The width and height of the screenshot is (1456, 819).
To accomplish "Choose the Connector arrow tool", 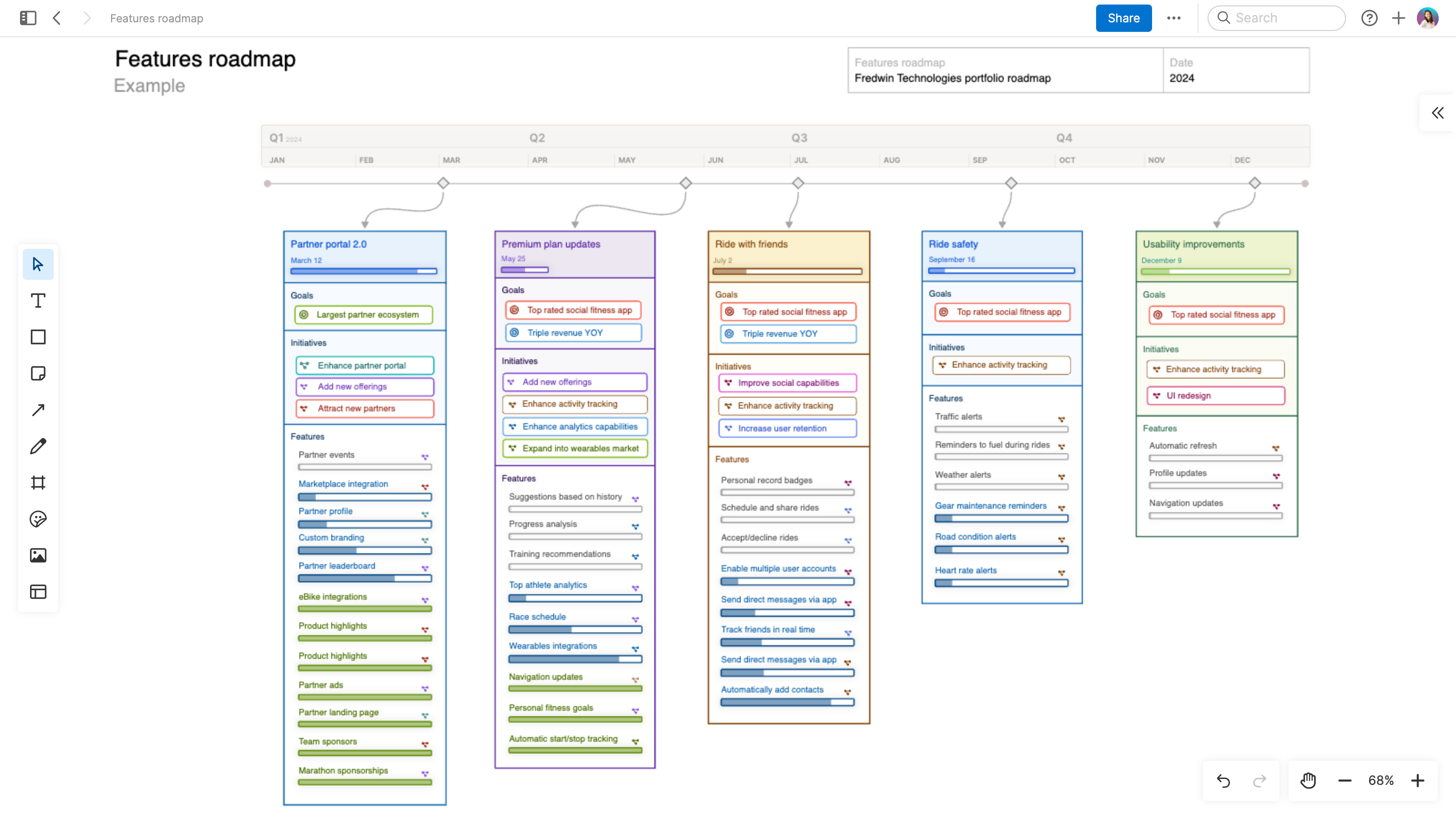I will (38, 409).
